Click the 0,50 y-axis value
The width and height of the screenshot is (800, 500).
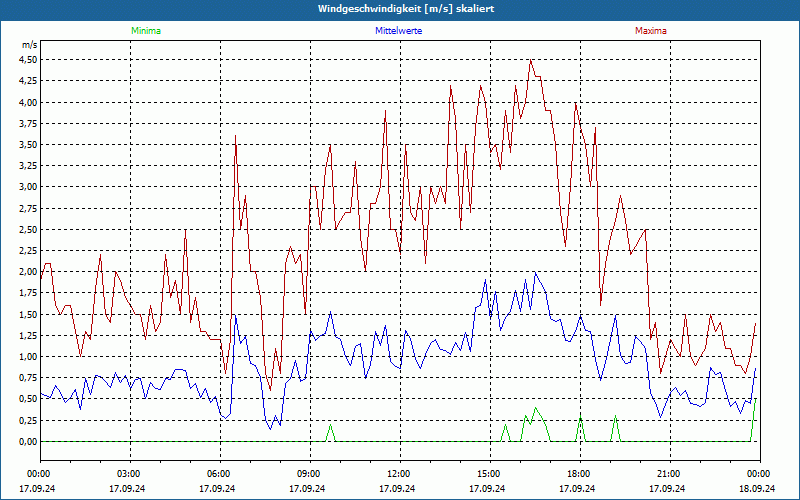click(x=28, y=399)
